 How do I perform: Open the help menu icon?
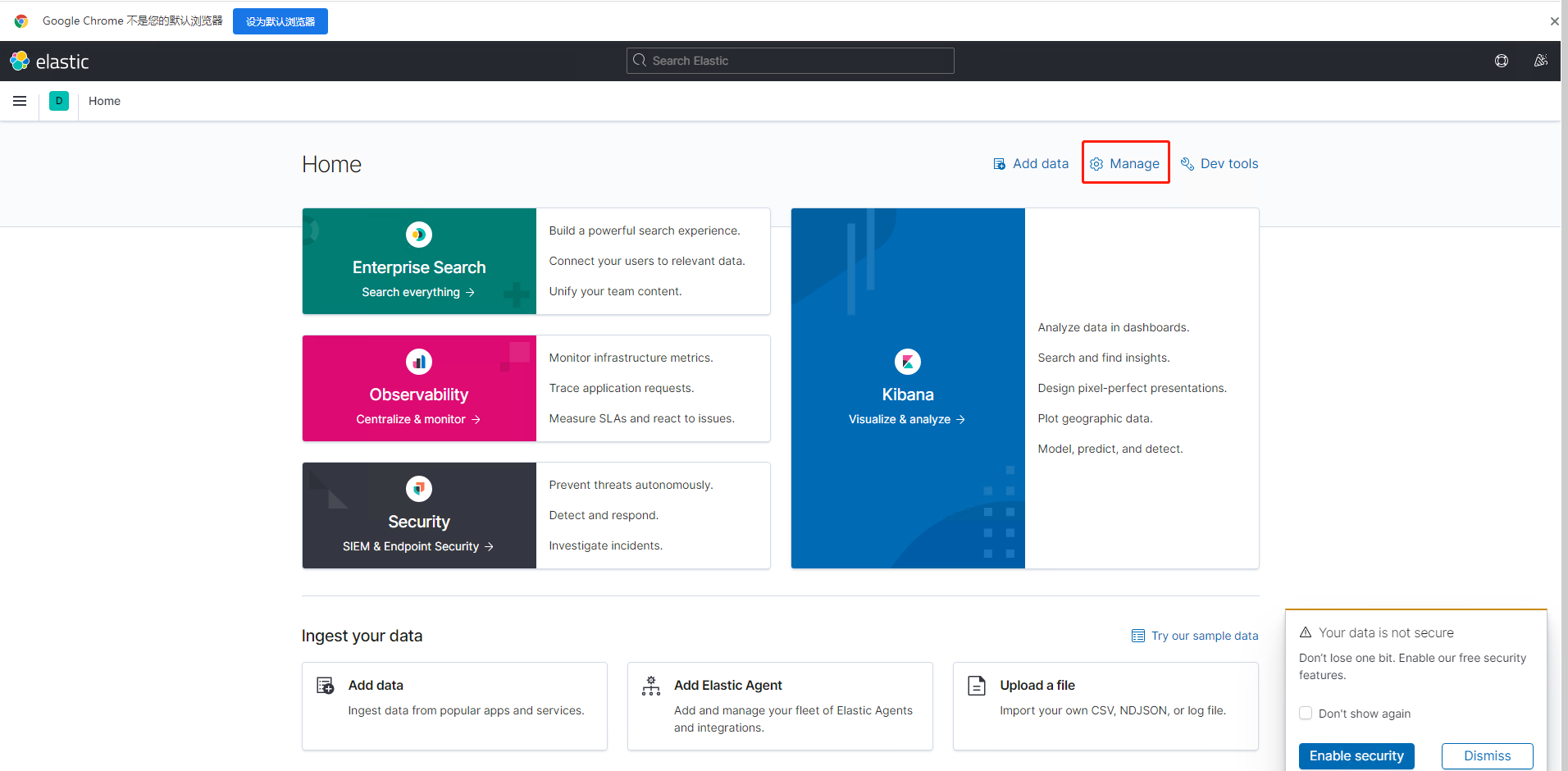click(x=1502, y=61)
